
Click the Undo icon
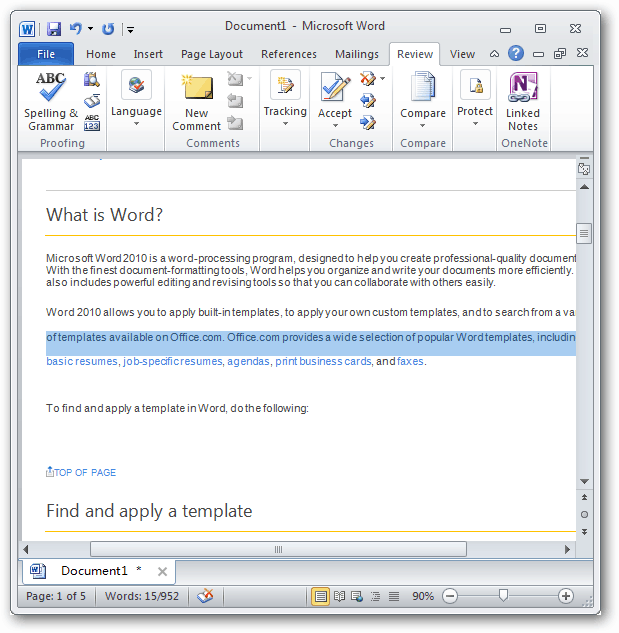(76, 29)
